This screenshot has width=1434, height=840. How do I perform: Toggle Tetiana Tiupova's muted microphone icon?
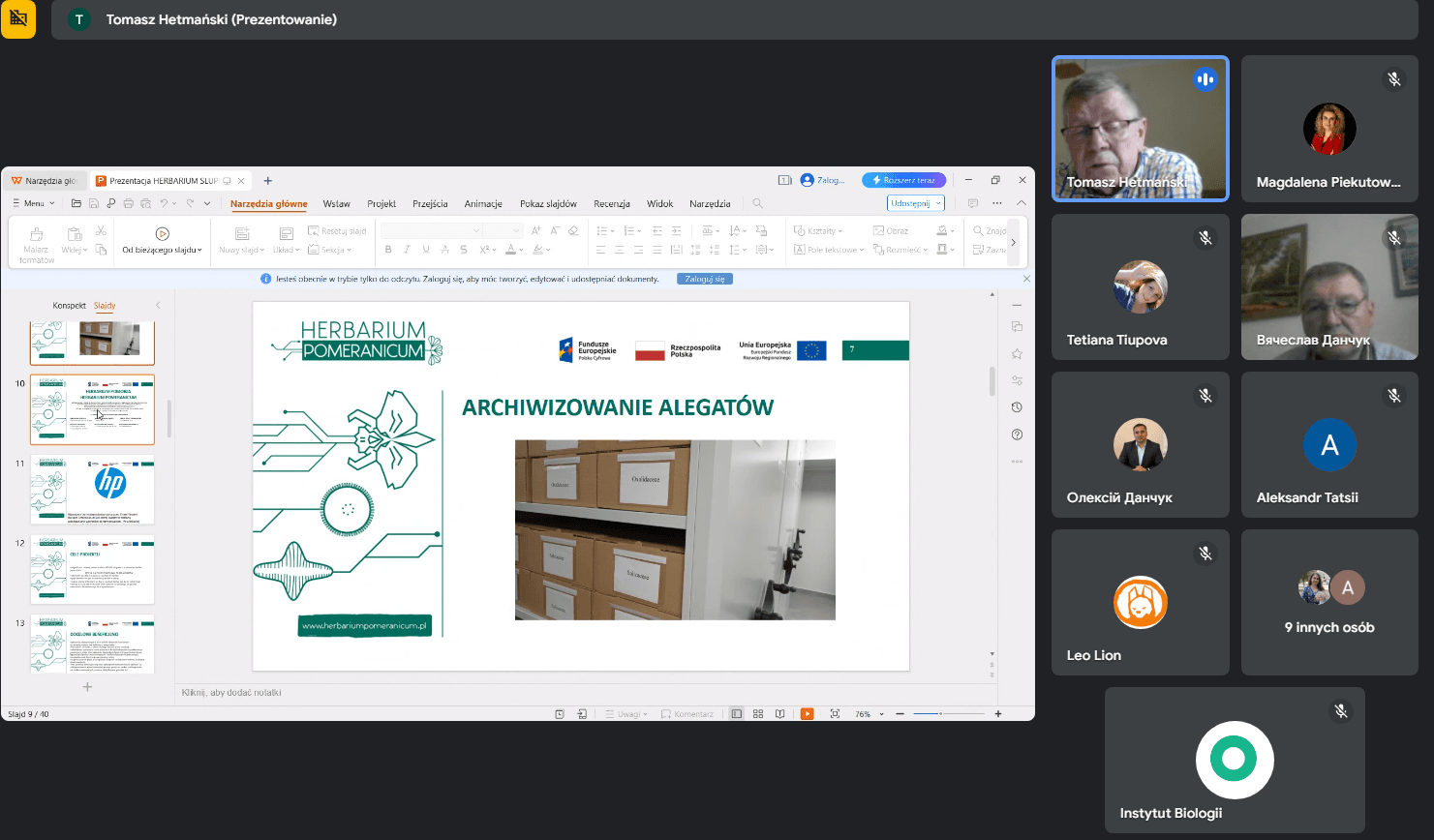[1205, 237]
